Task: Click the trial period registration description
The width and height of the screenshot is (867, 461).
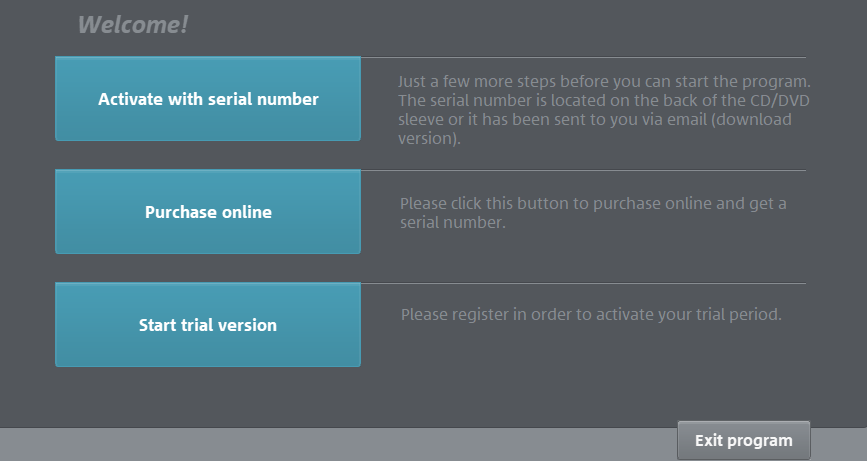Action: click(x=590, y=314)
